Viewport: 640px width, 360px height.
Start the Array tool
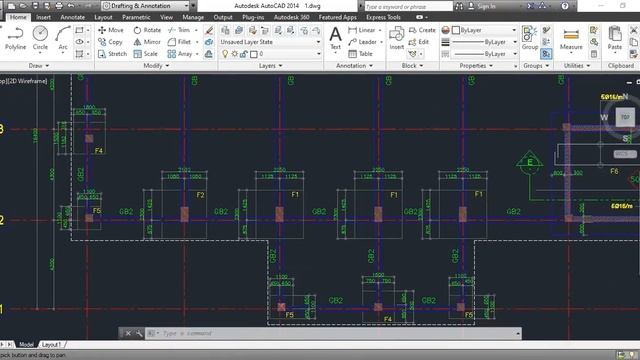click(180, 53)
